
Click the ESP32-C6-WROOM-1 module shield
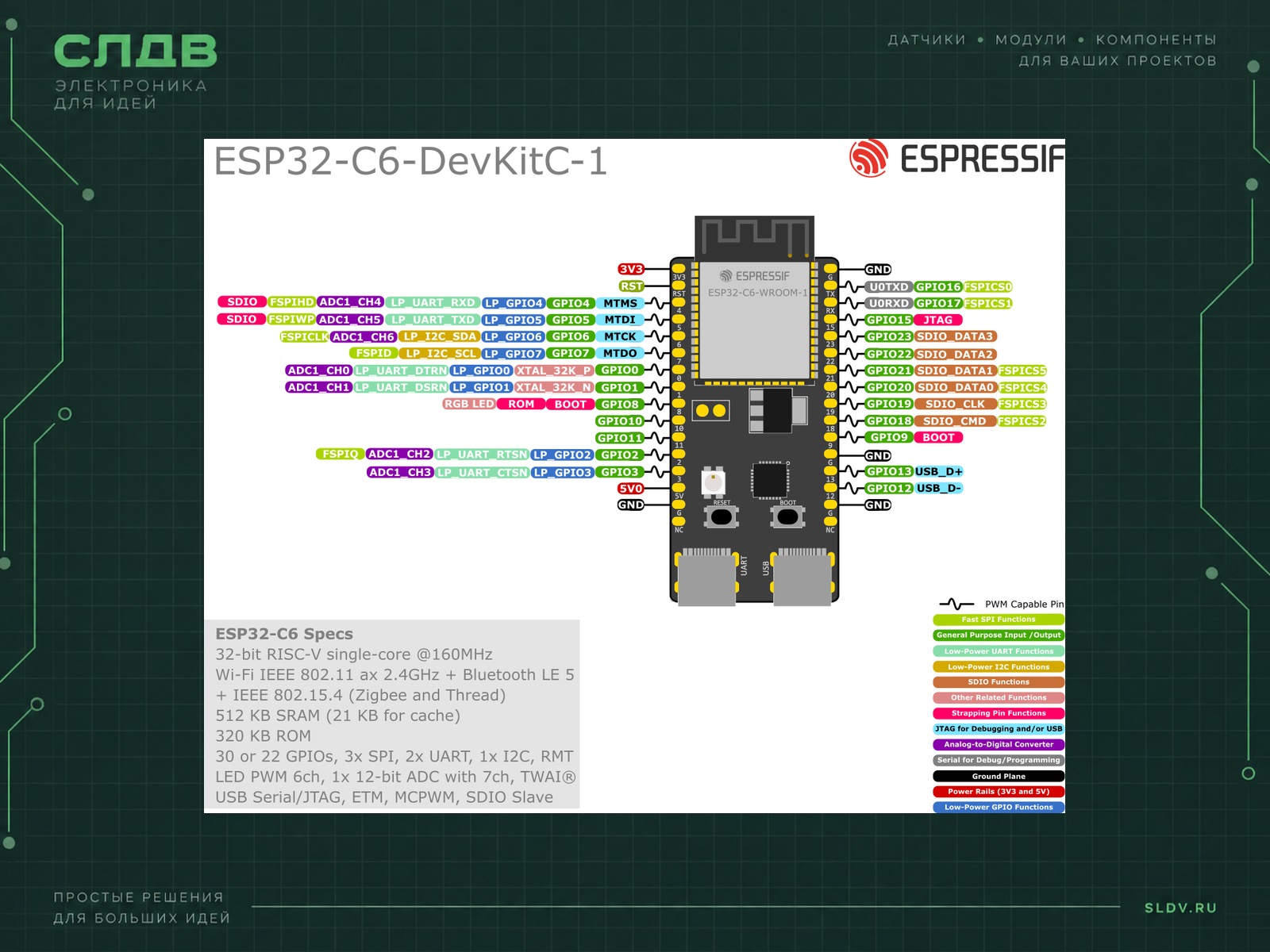[x=754, y=319]
